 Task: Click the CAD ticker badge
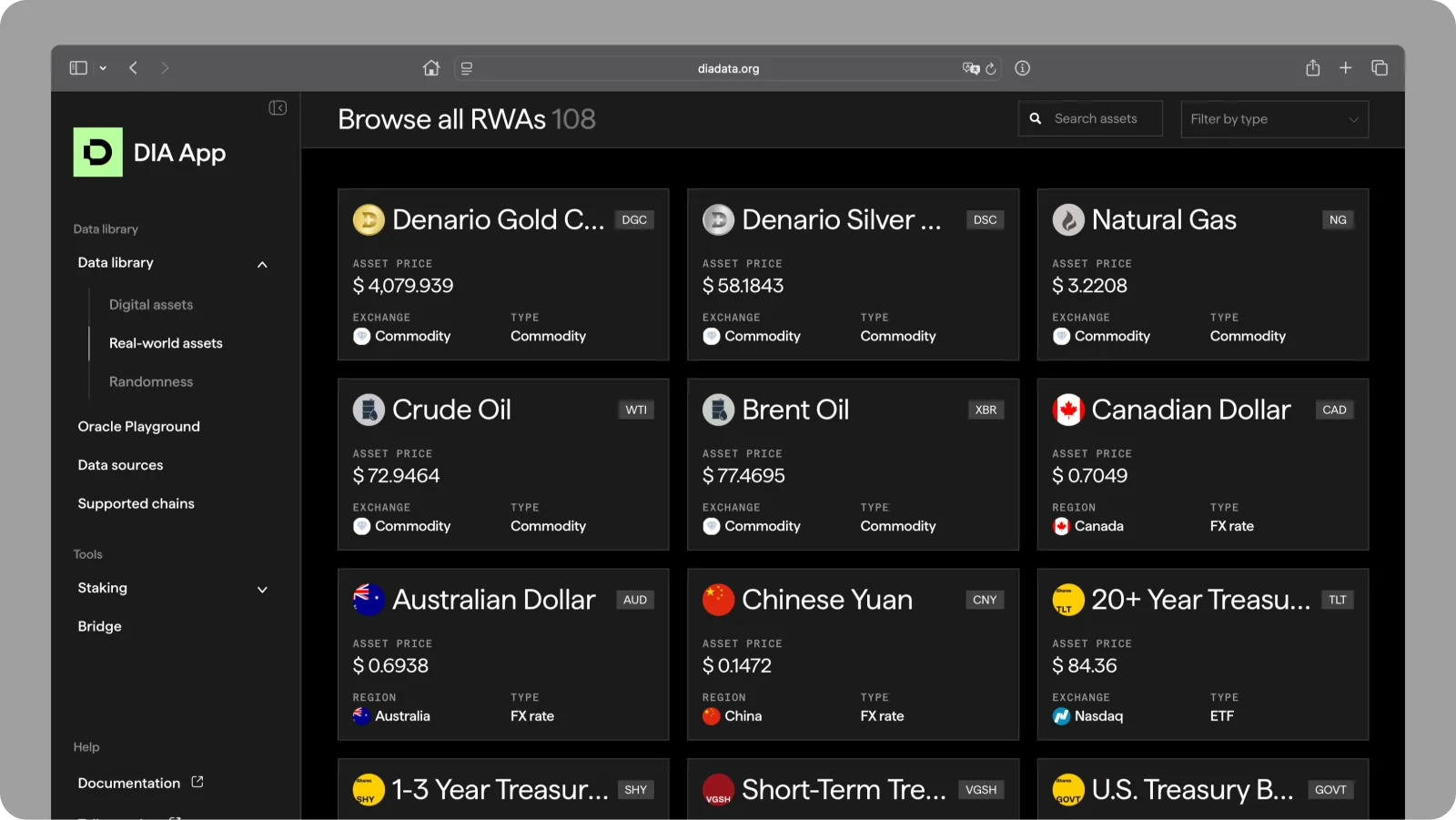(x=1334, y=410)
